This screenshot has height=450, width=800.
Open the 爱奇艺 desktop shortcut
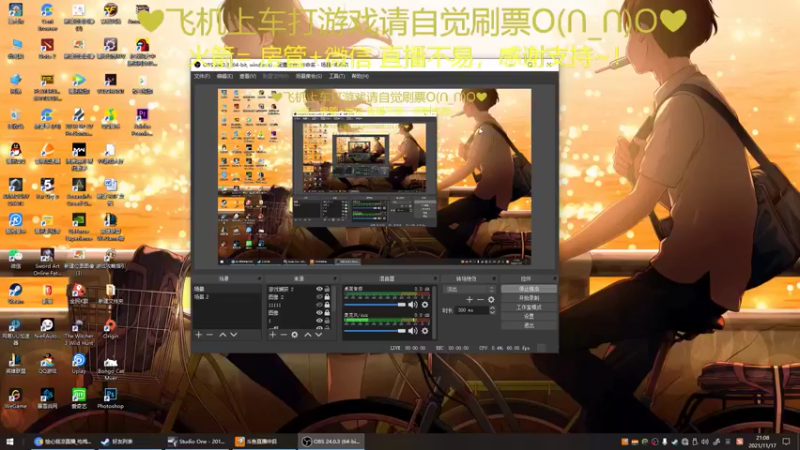point(79,398)
